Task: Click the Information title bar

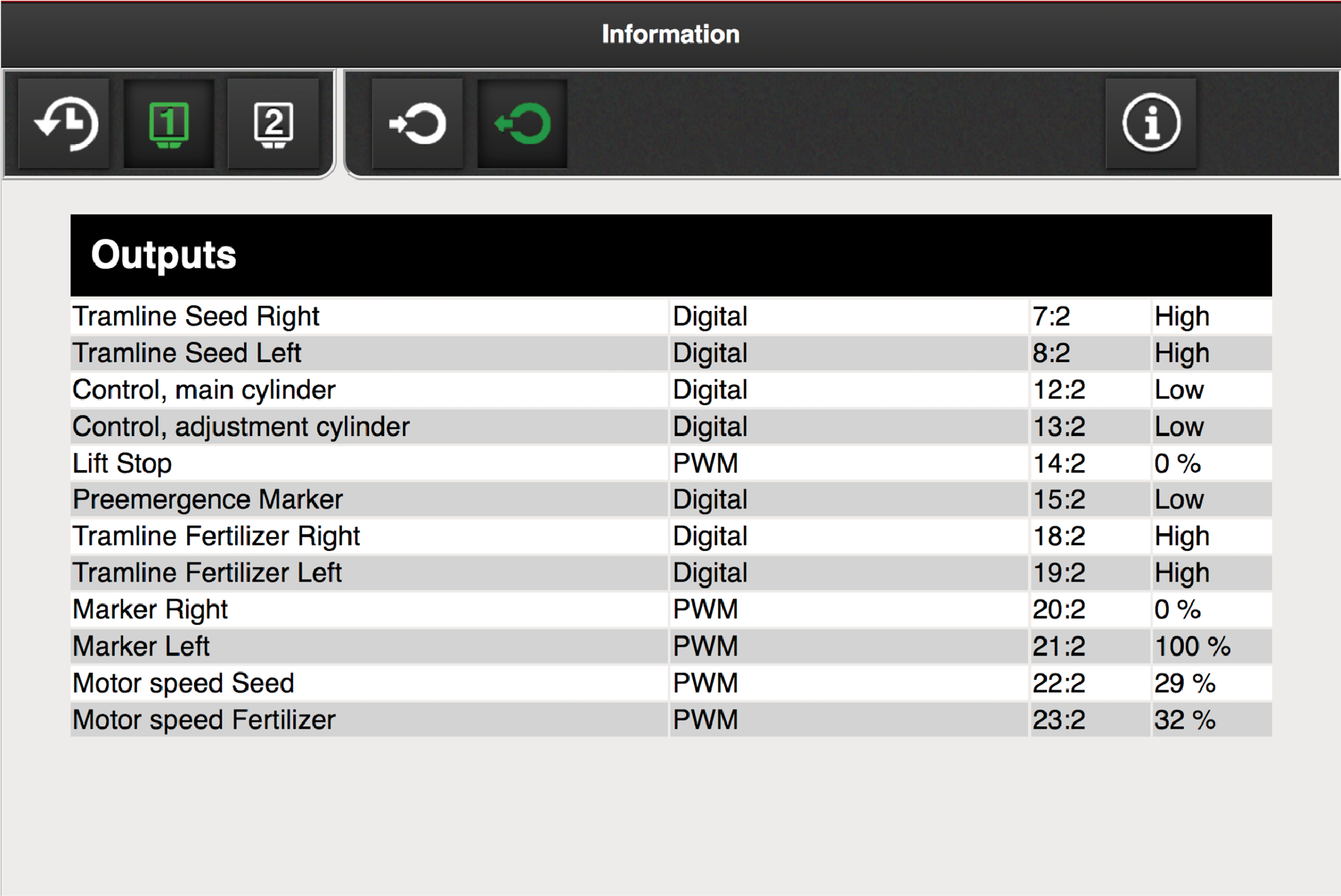Action: pyautogui.click(x=670, y=34)
